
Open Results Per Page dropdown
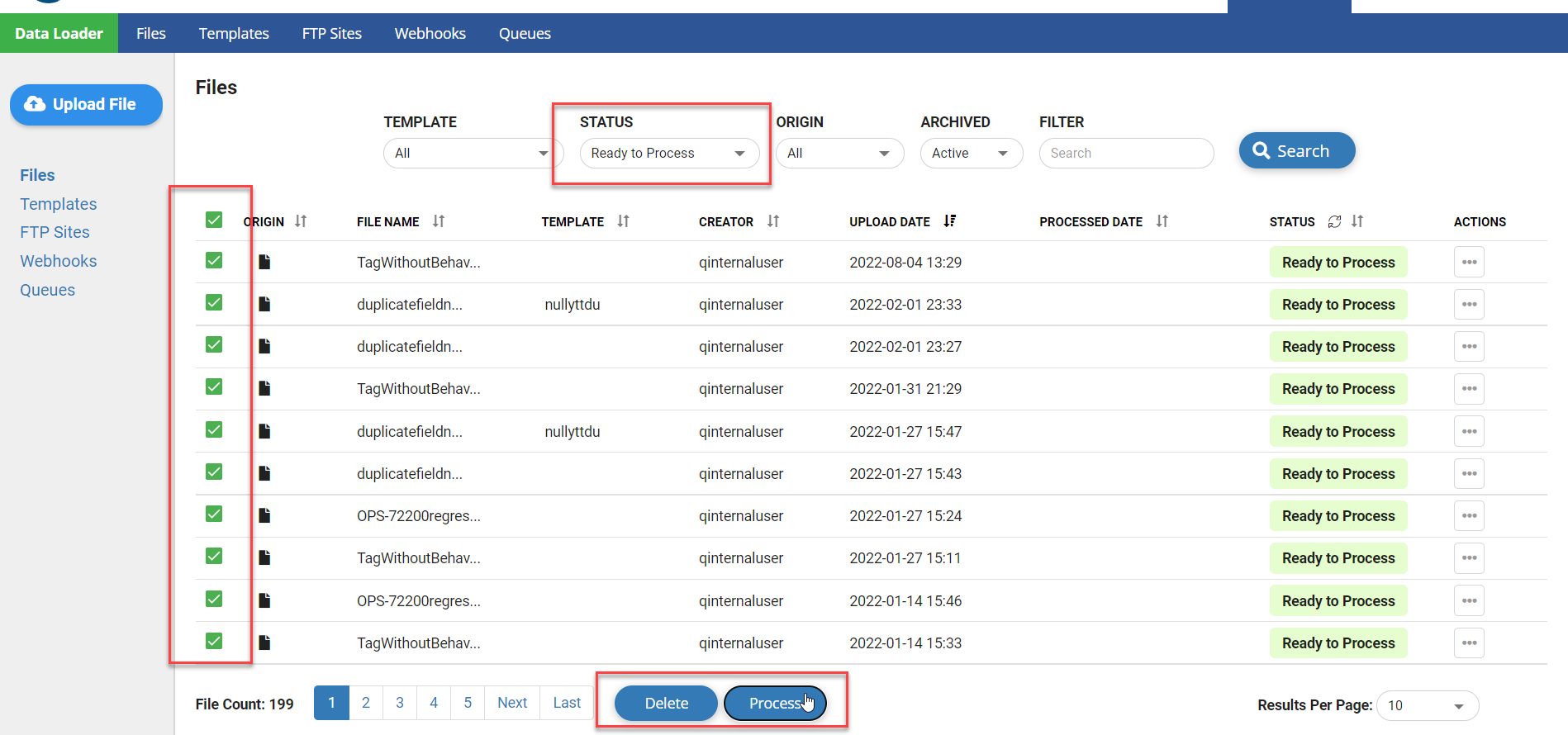[x=1427, y=705]
